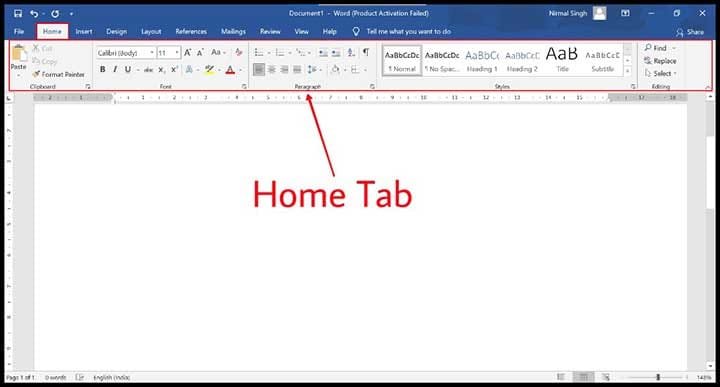Apply the Heading 1 style
720x387 pixels.
[482, 61]
